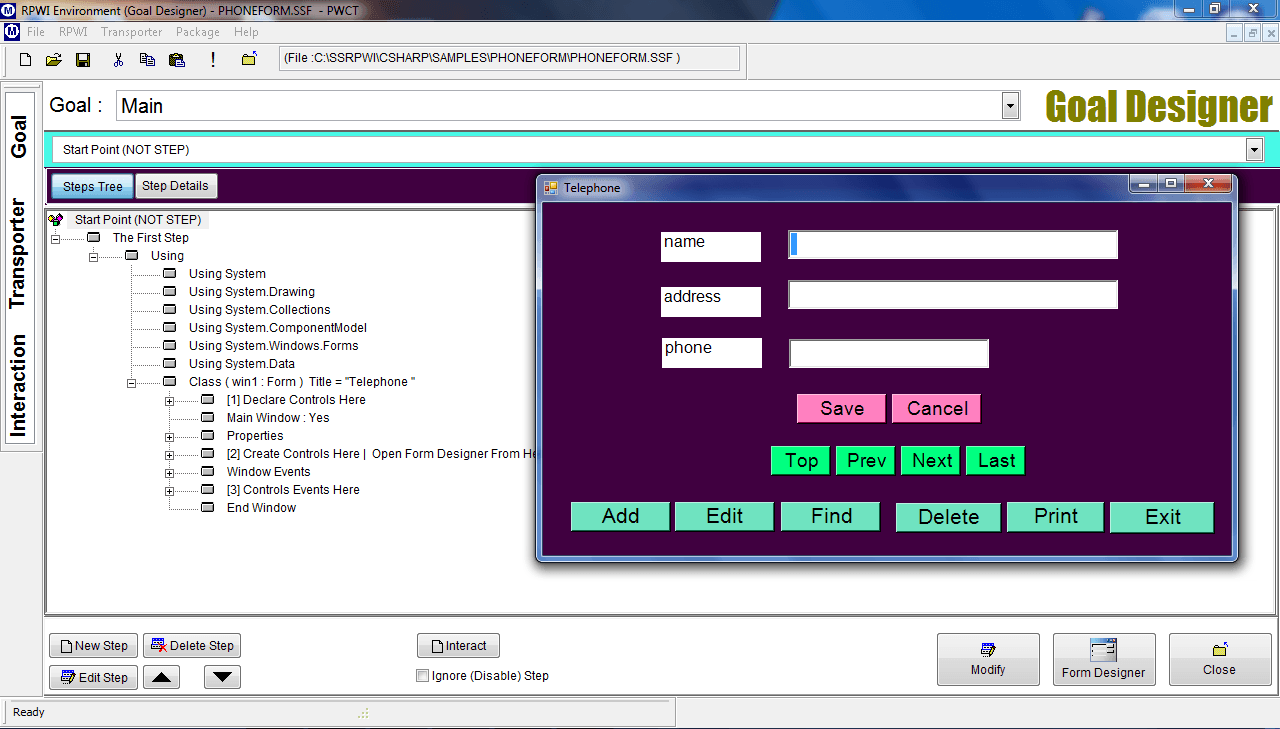Copy using the copy documents icon
The image size is (1280, 729).
pyautogui.click(x=147, y=59)
